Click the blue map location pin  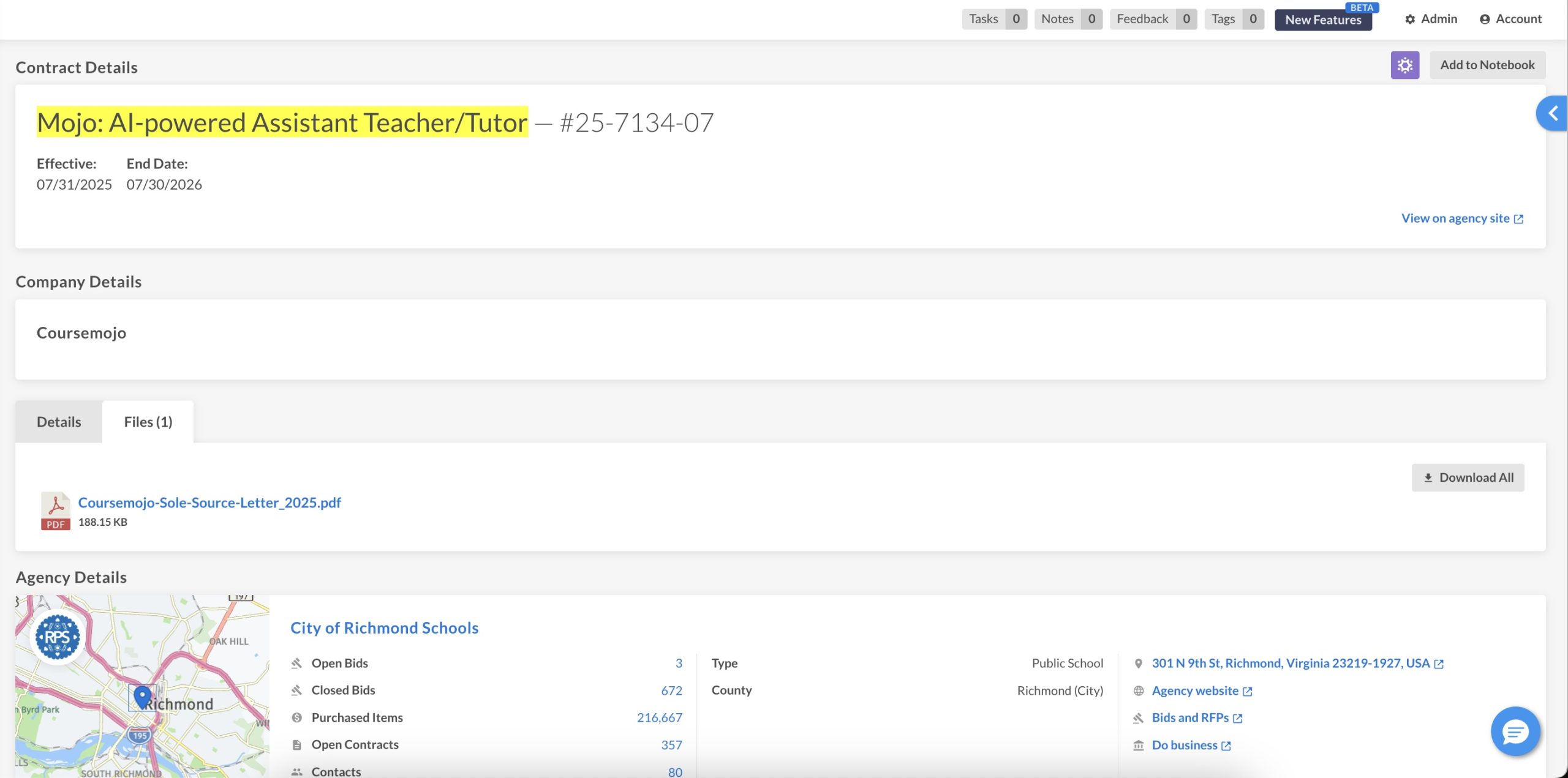tap(142, 697)
